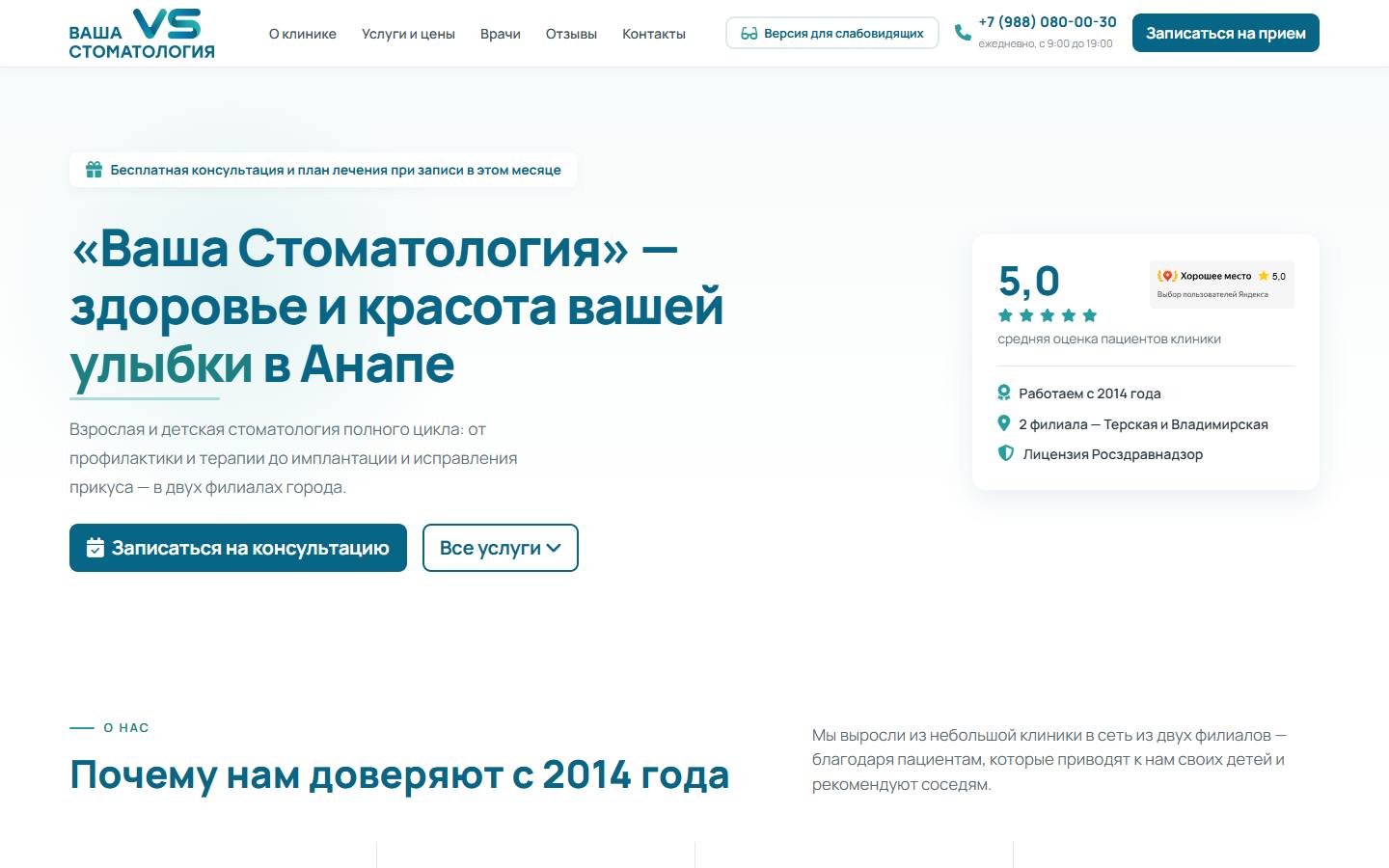Click the Yandex map pin laurel icon
Image resolution: width=1389 pixels, height=868 pixels.
1167,276
